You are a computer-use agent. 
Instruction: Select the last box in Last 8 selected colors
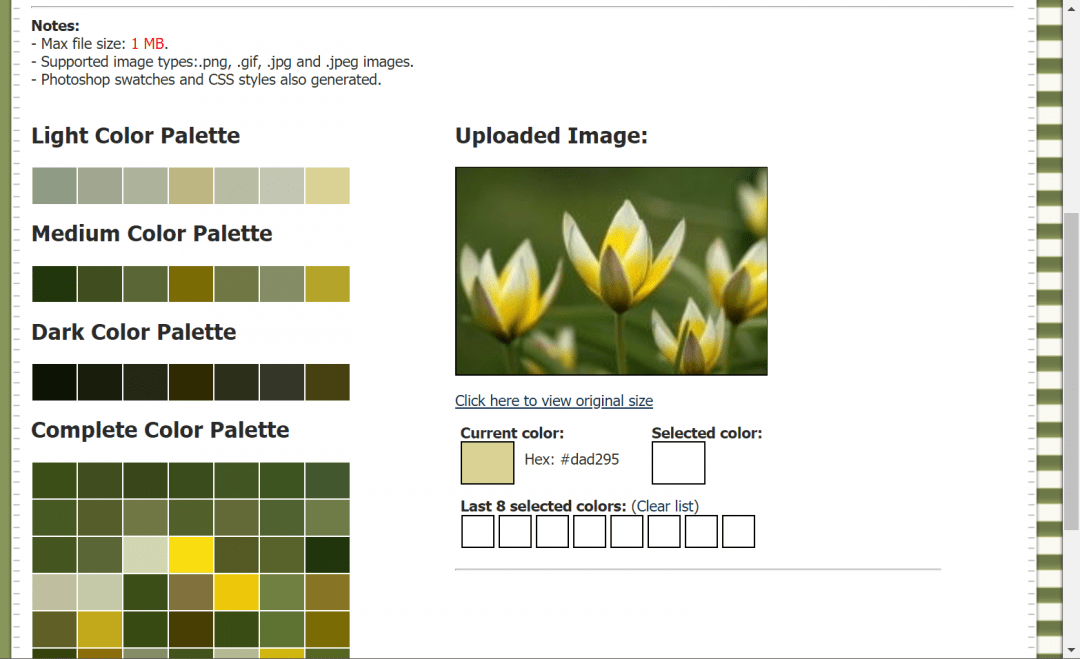(738, 531)
